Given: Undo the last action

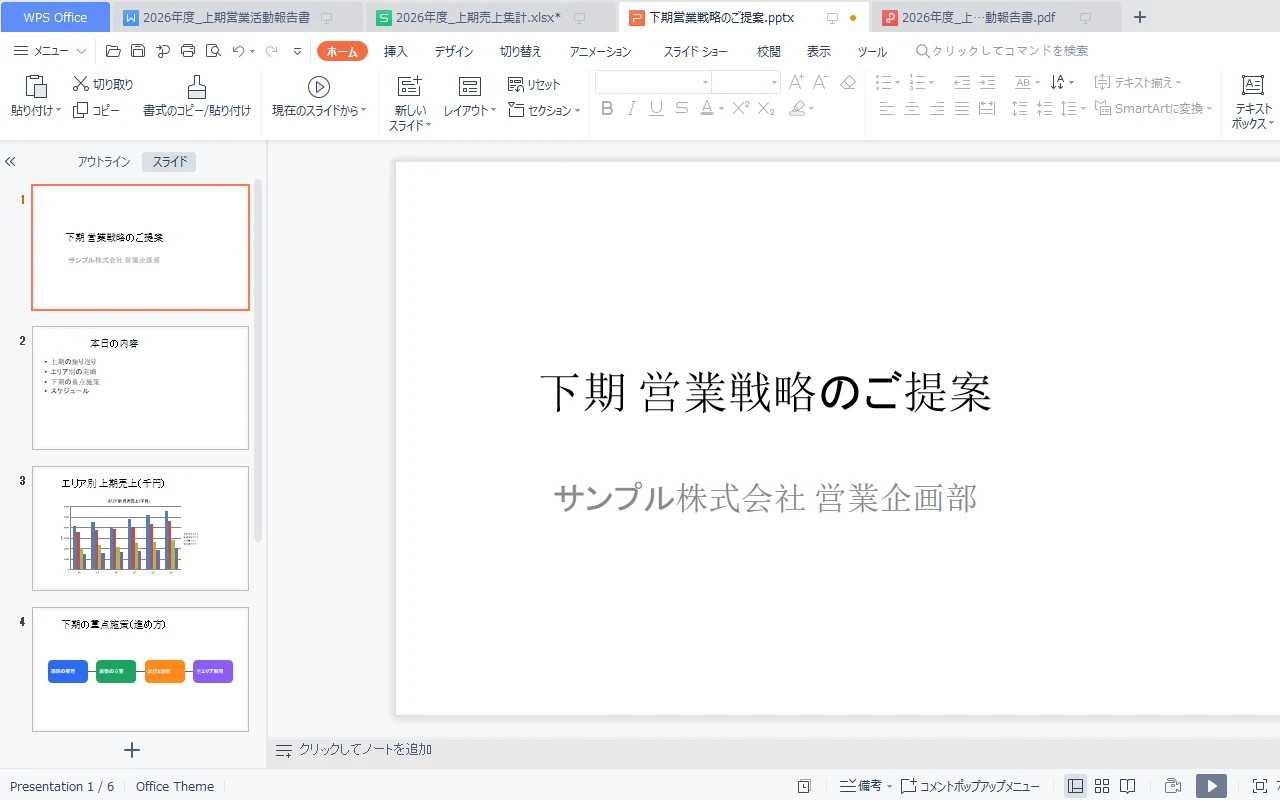Looking at the screenshot, I should pyautogui.click(x=238, y=51).
